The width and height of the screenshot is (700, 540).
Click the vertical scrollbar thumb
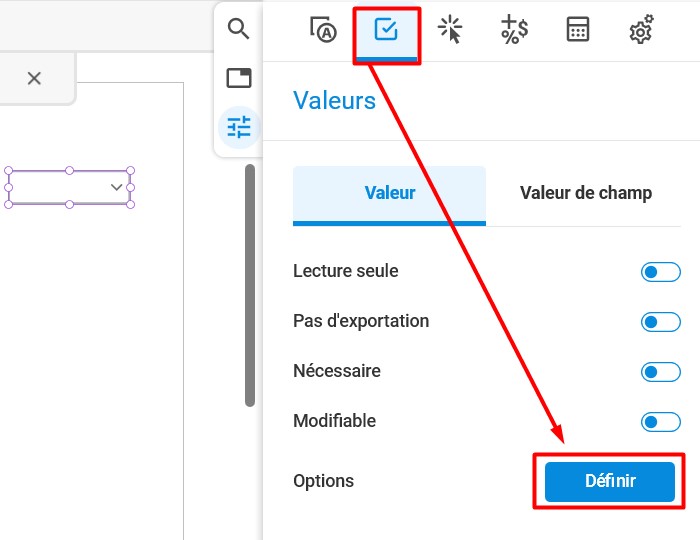coord(250,286)
